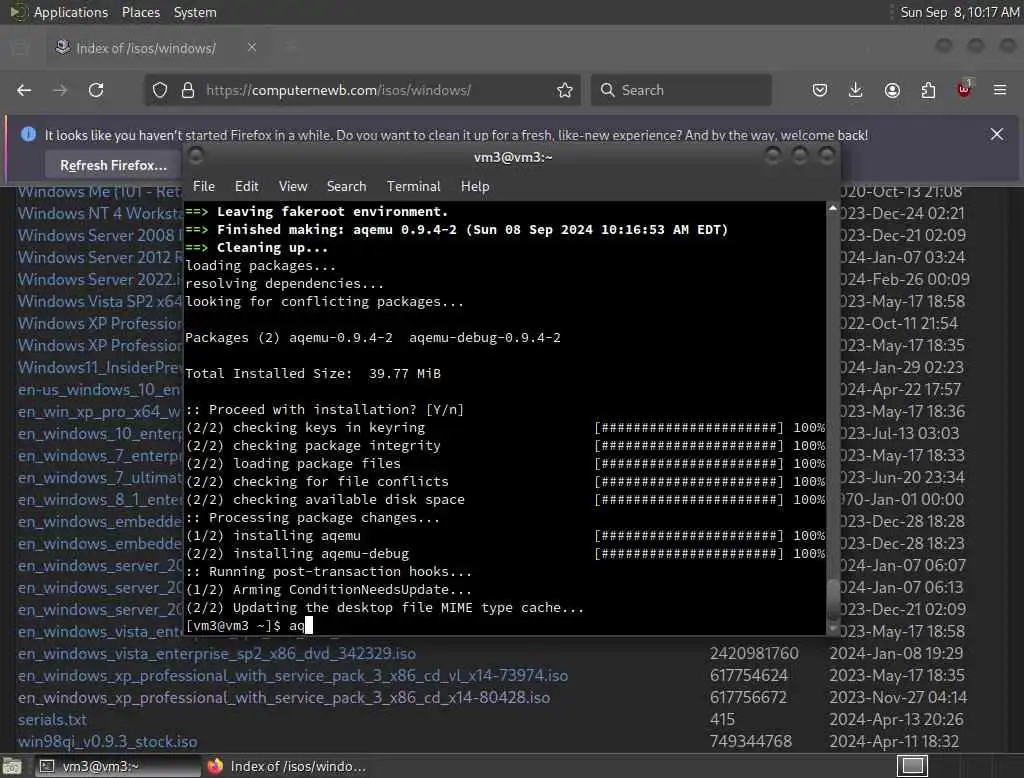Open the en_windows_7_ultimate link
This screenshot has width=1024, height=778.
(x=99, y=478)
